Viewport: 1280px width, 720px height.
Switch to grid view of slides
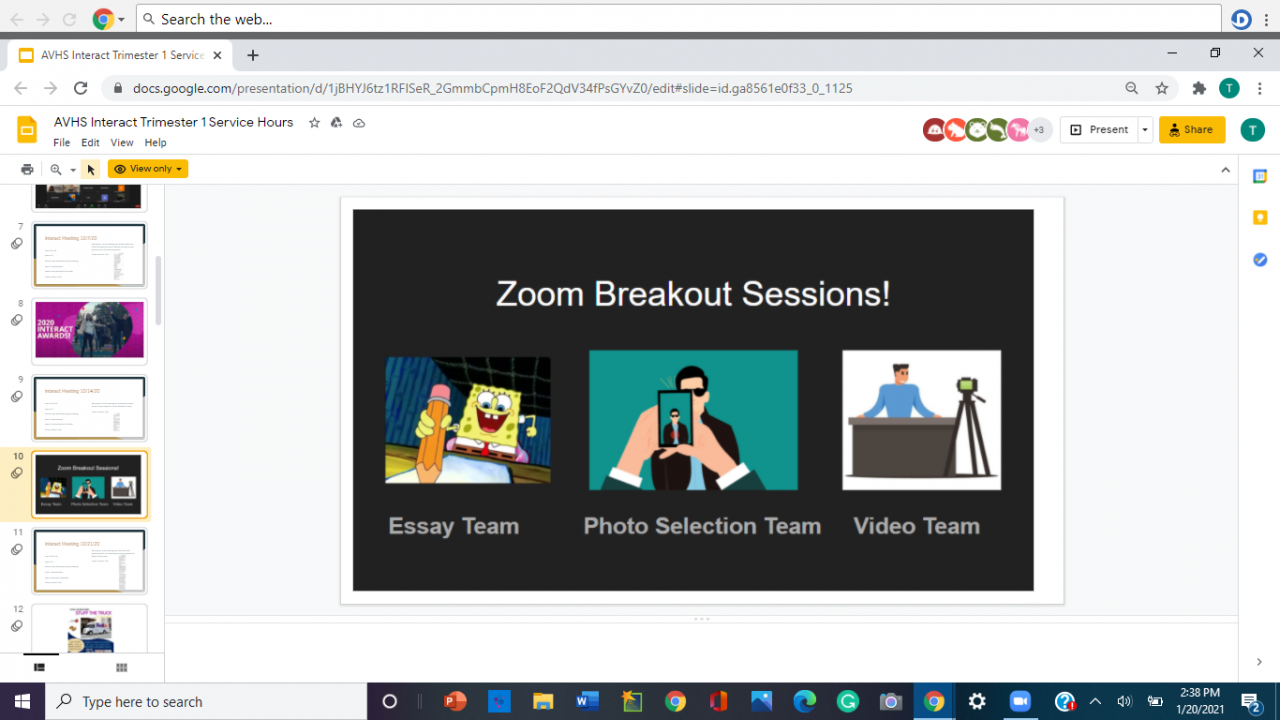pos(122,667)
